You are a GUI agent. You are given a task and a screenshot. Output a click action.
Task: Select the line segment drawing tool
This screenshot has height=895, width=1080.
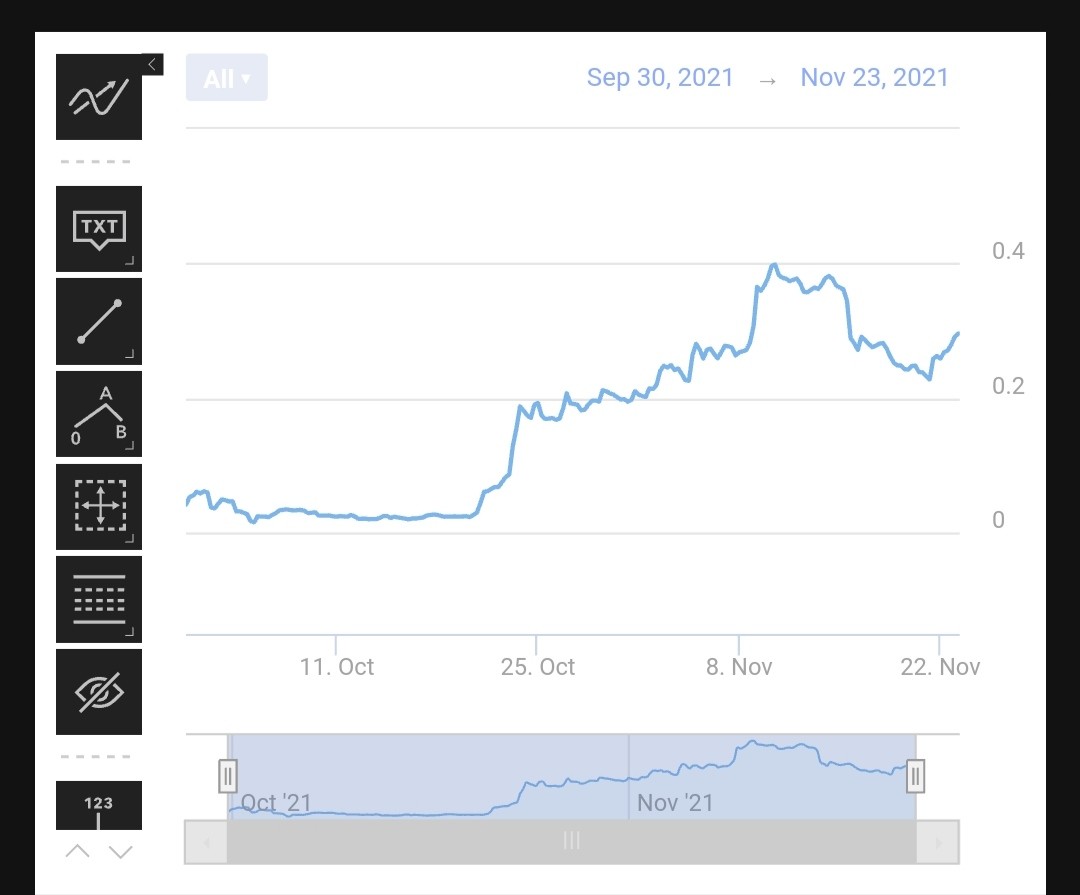pyautogui.click(x=98, y=322)
